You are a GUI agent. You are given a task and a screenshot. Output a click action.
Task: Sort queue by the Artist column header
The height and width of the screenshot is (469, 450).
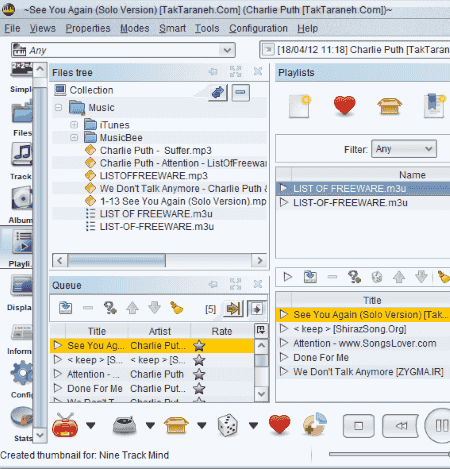[160, 331]
